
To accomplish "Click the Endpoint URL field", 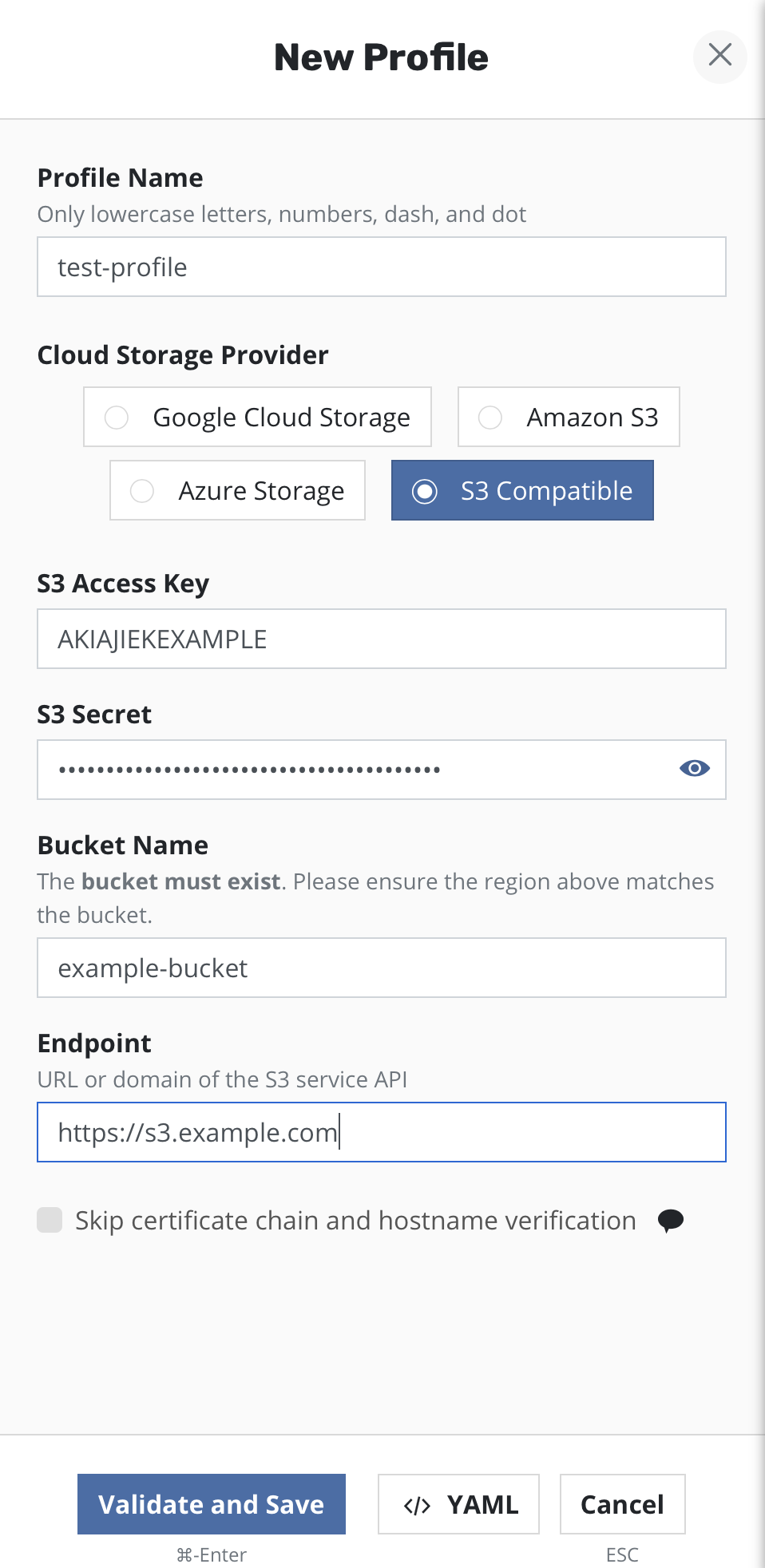I will tap(381, 1132).
